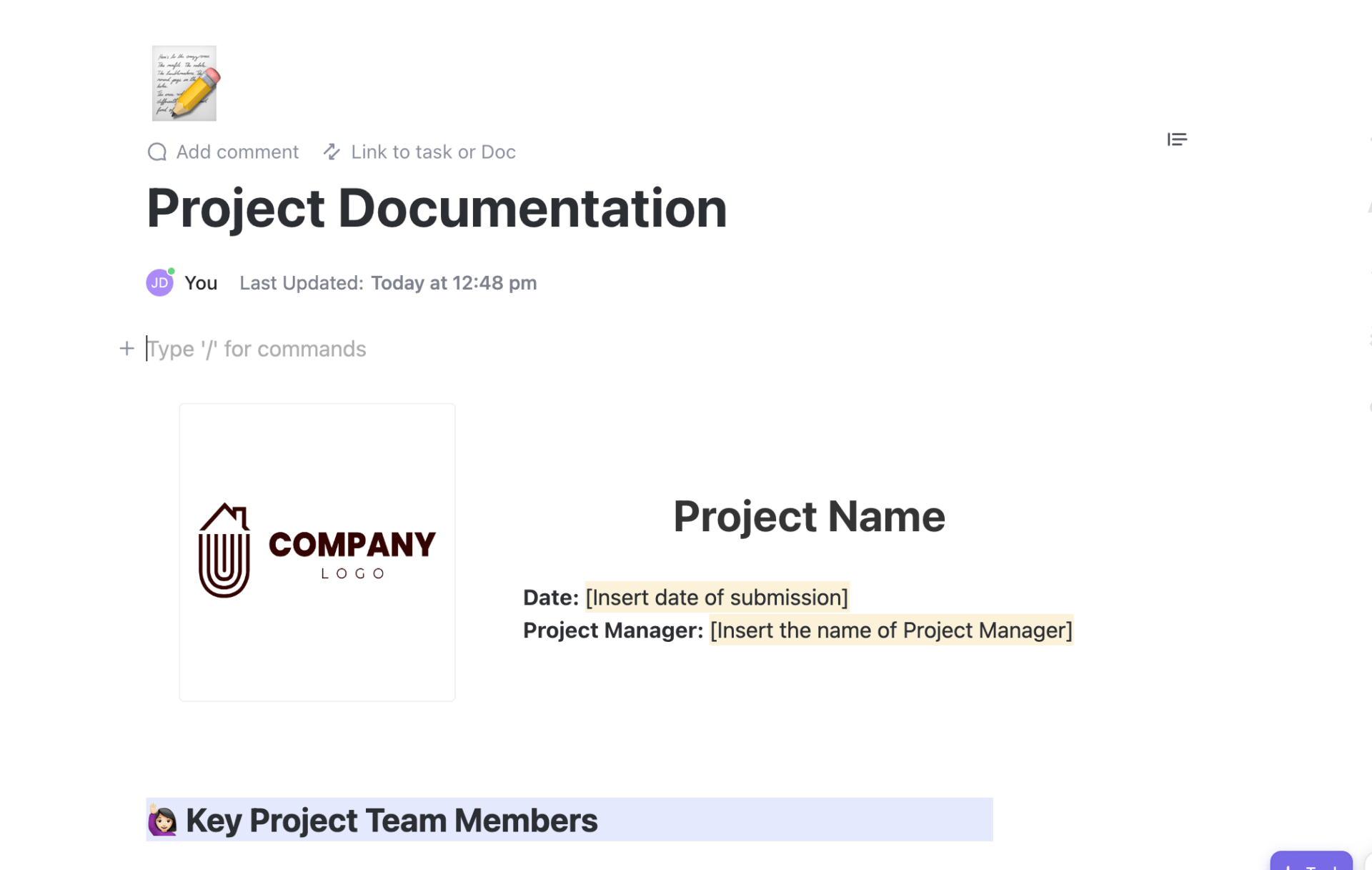Click the memo and pencil page icon
The height and width of the screenshot is (870, 1372).
[184, 83]
